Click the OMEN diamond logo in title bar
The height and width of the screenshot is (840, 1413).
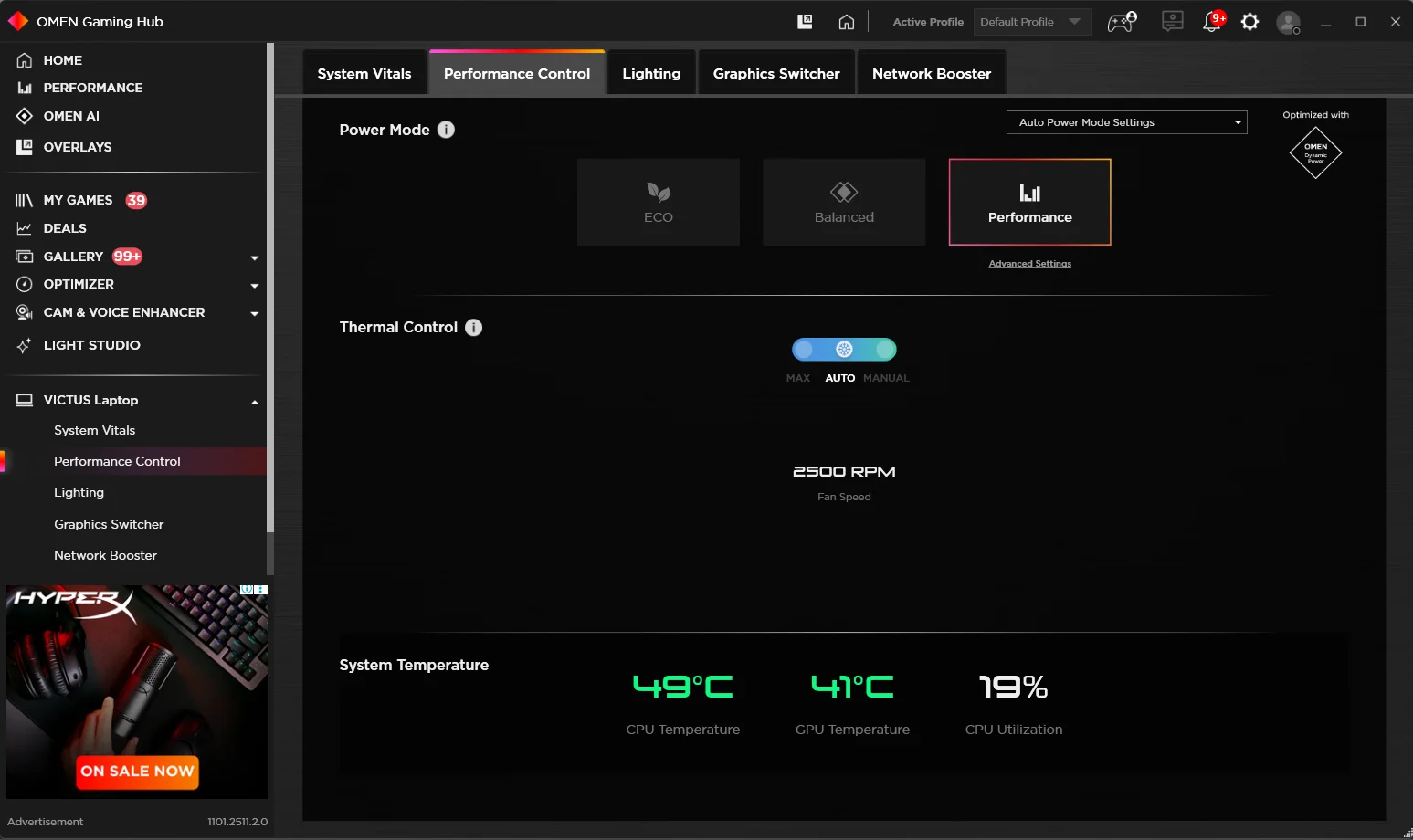[18, 21]
